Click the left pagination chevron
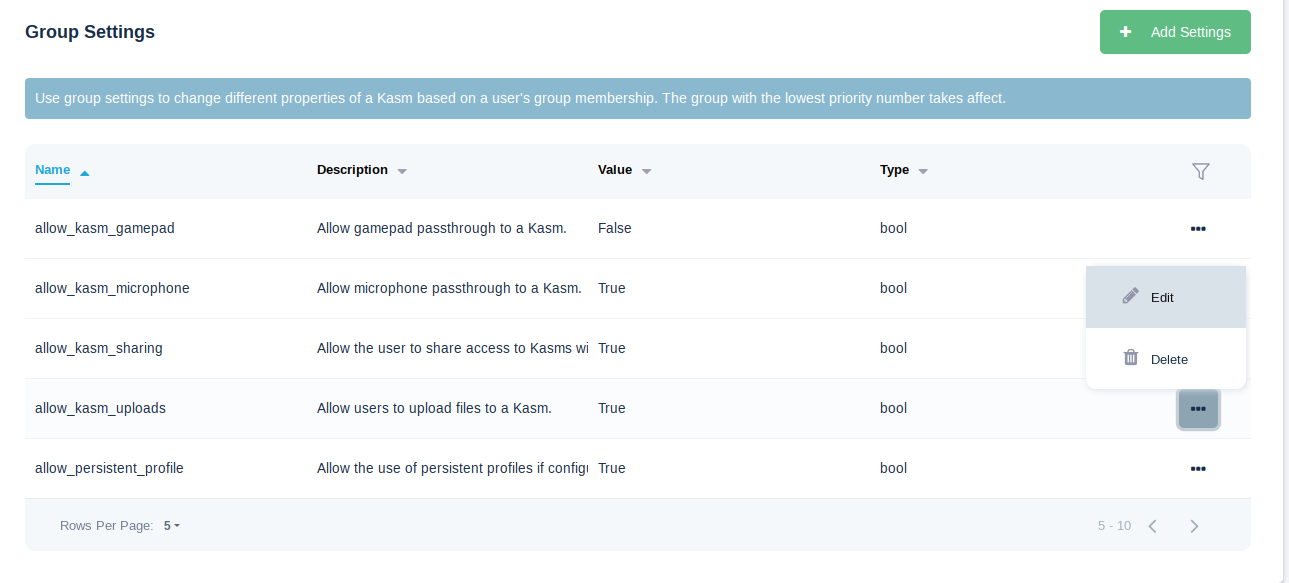The height and width of the screenshot is (583, 1289). point(1152,524)
